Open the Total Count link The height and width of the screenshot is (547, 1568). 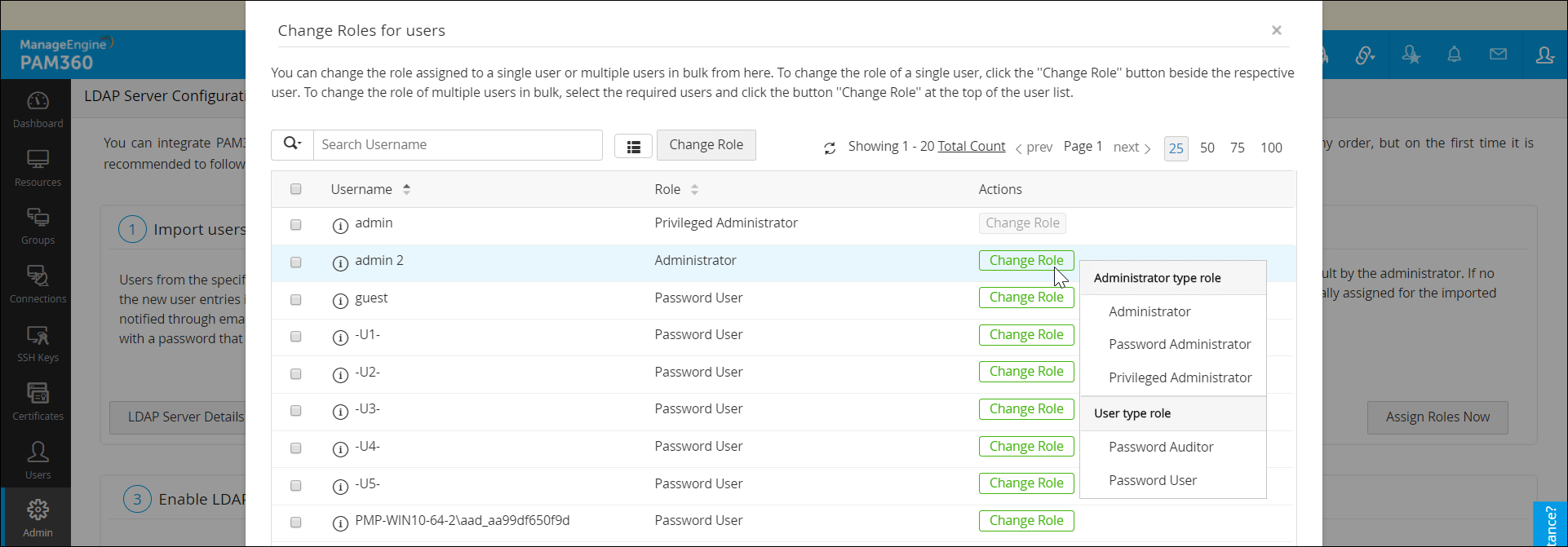click(x=971, y=146)
